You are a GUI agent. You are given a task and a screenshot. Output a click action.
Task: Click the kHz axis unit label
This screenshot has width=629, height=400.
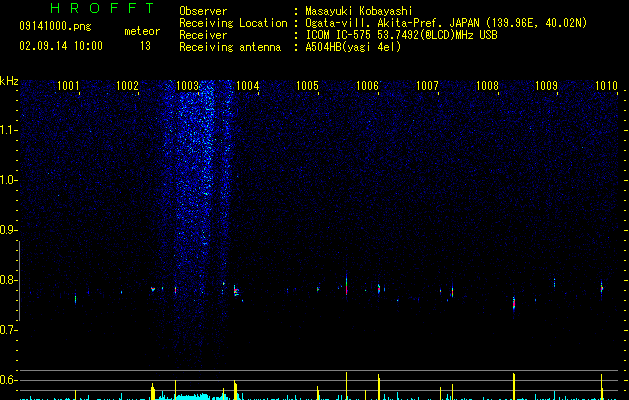click(9, 81)
